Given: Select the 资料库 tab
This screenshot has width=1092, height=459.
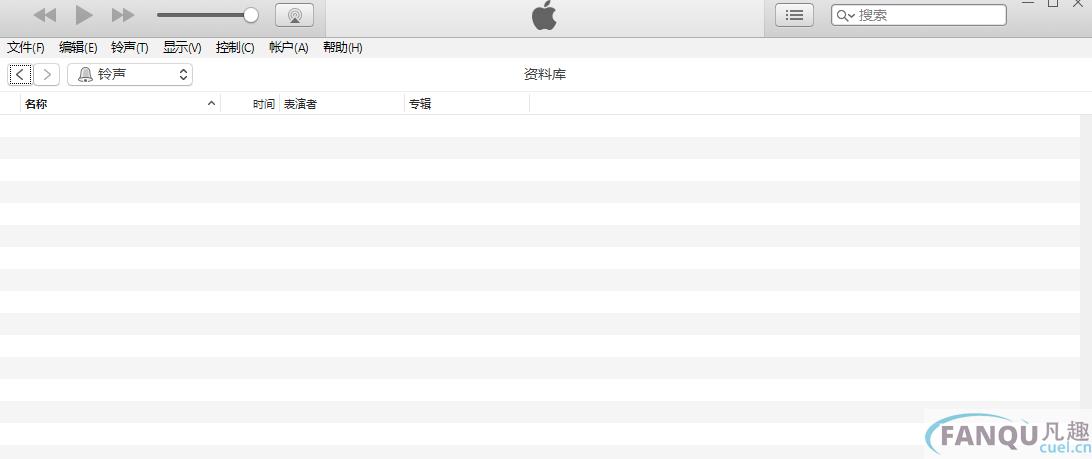Looking at the screenshot, I should tap(545, 75).
